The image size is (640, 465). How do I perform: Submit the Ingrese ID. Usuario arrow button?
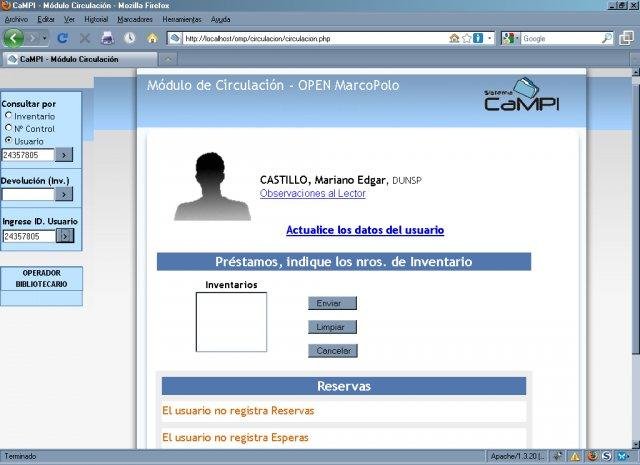(65, 236)
